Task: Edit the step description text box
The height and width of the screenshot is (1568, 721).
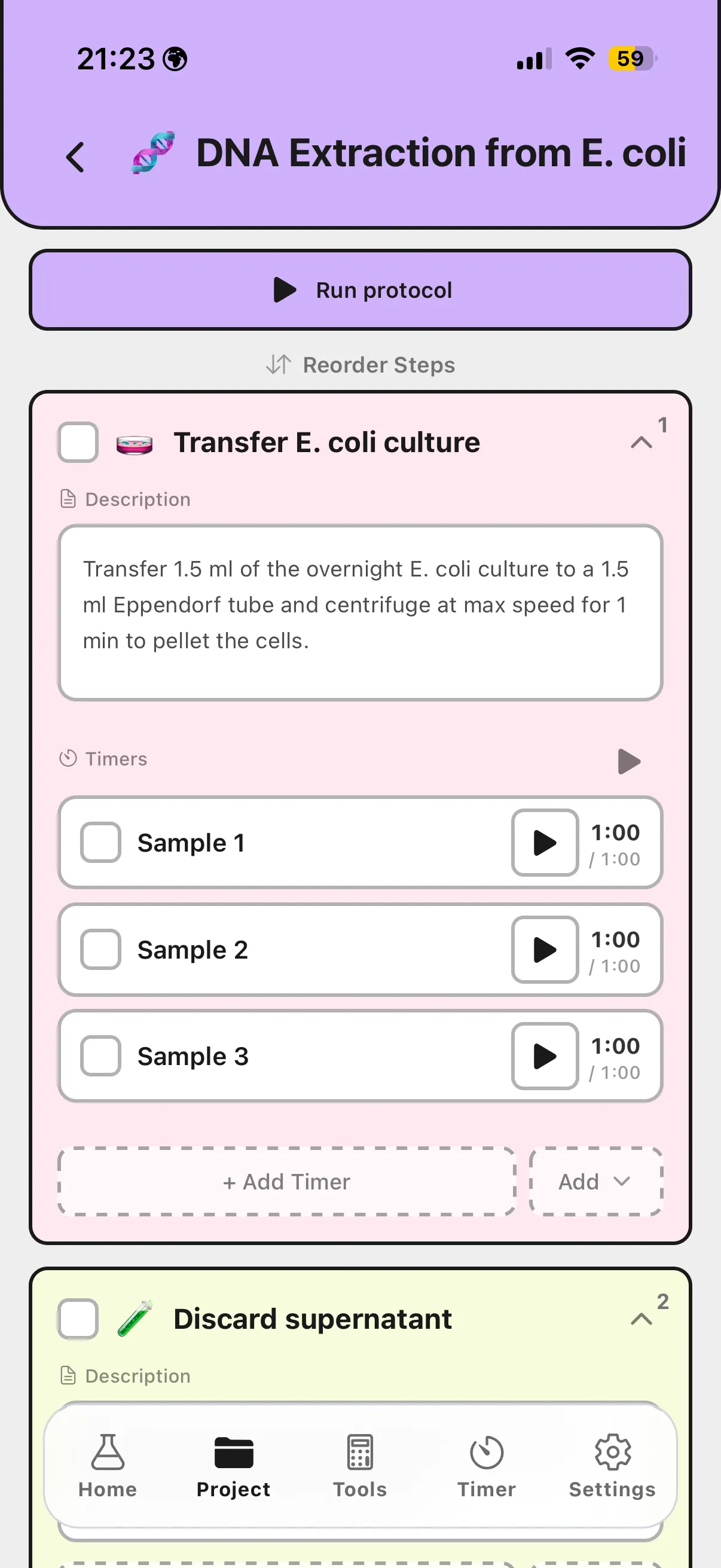Action: tap(360, 612)
